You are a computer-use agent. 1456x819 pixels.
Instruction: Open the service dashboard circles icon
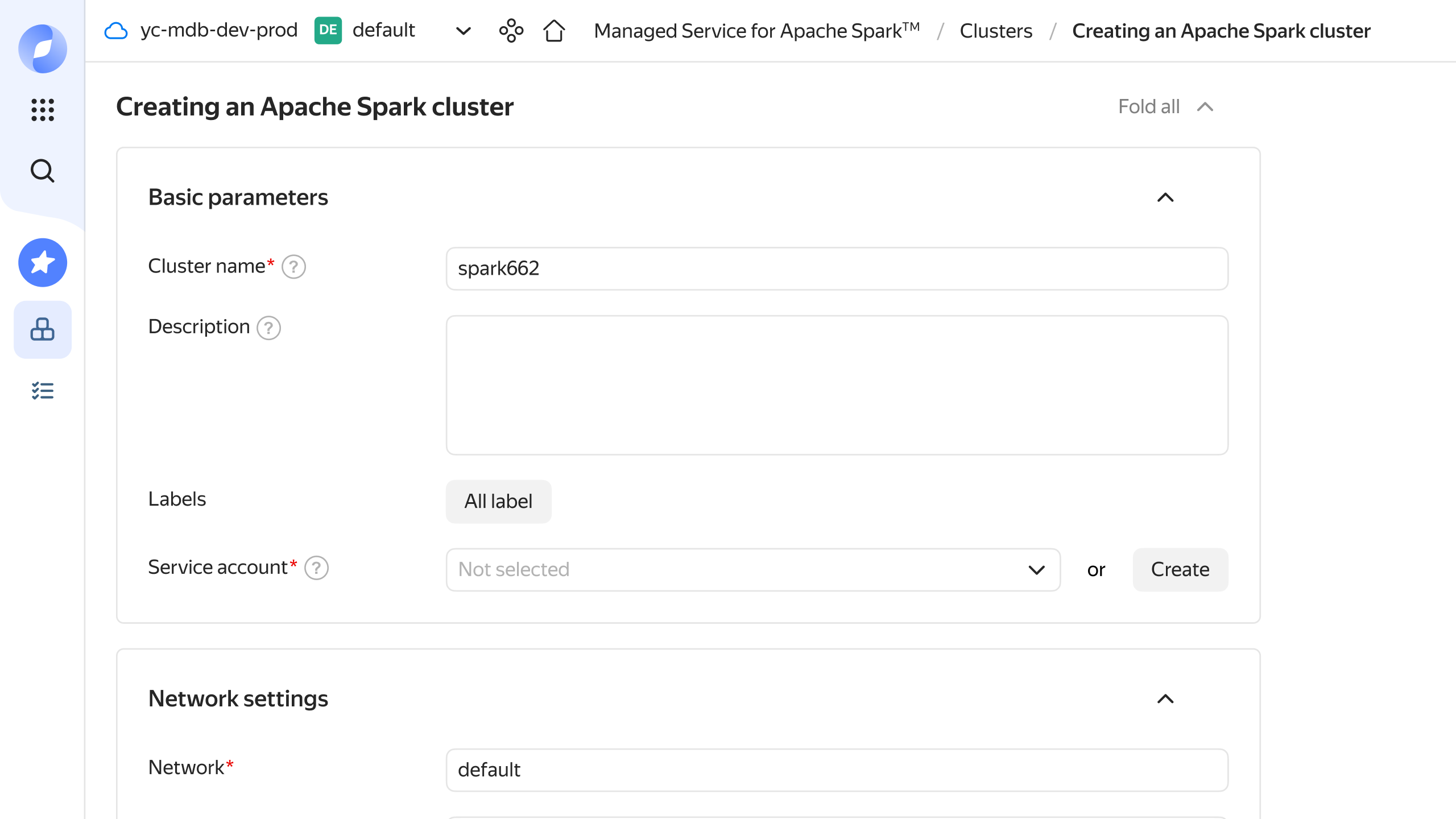(x=511, y=31)
